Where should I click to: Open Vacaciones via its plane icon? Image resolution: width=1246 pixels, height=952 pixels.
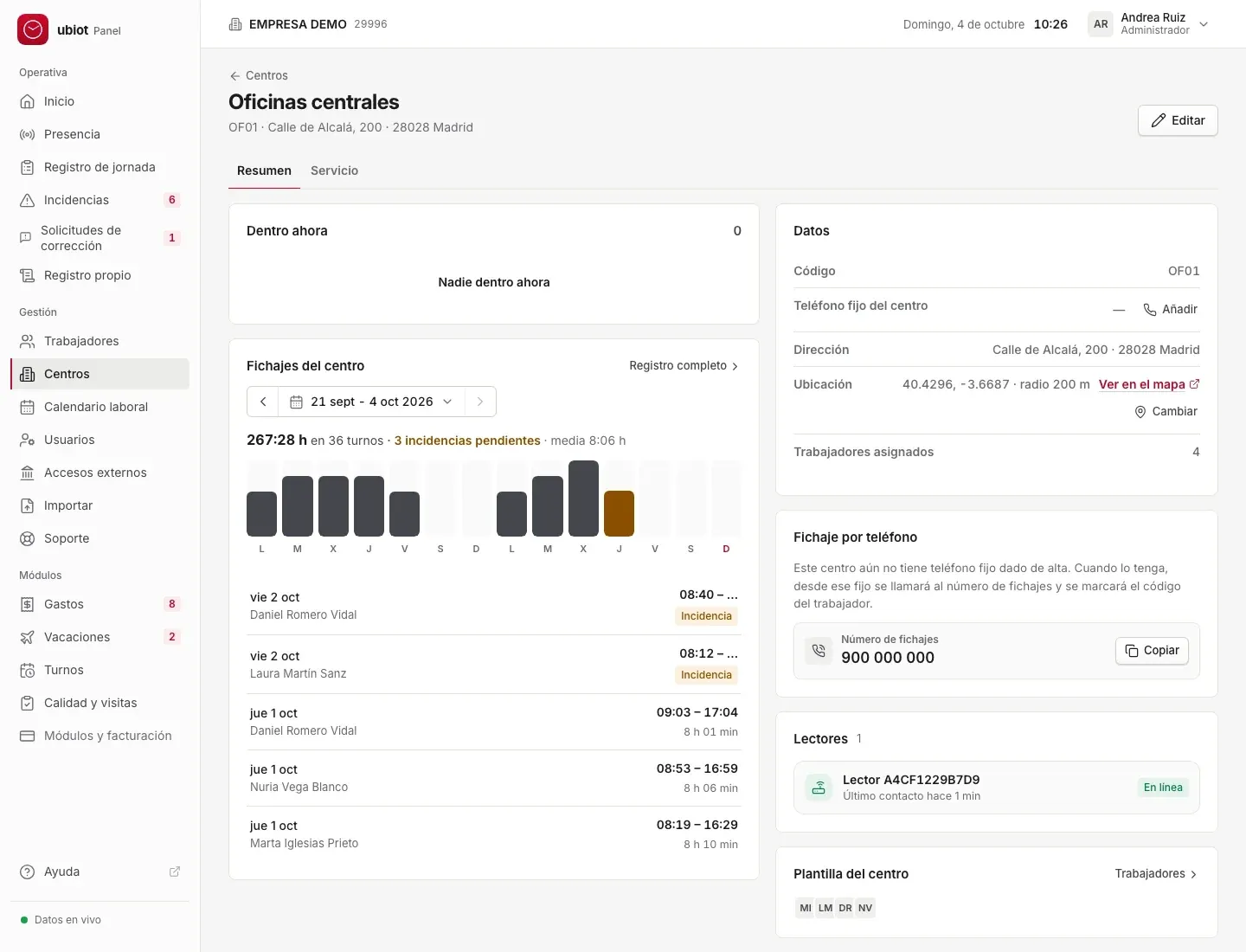[28, 637]
